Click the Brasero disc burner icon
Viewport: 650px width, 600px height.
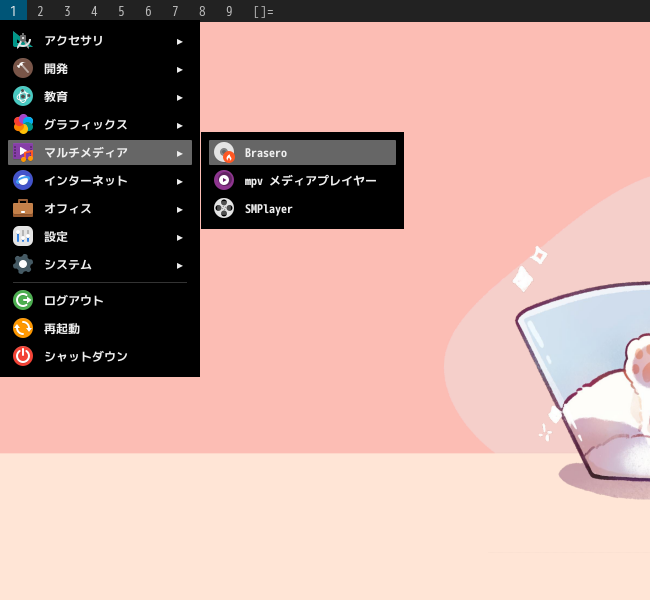pos(224,152)
